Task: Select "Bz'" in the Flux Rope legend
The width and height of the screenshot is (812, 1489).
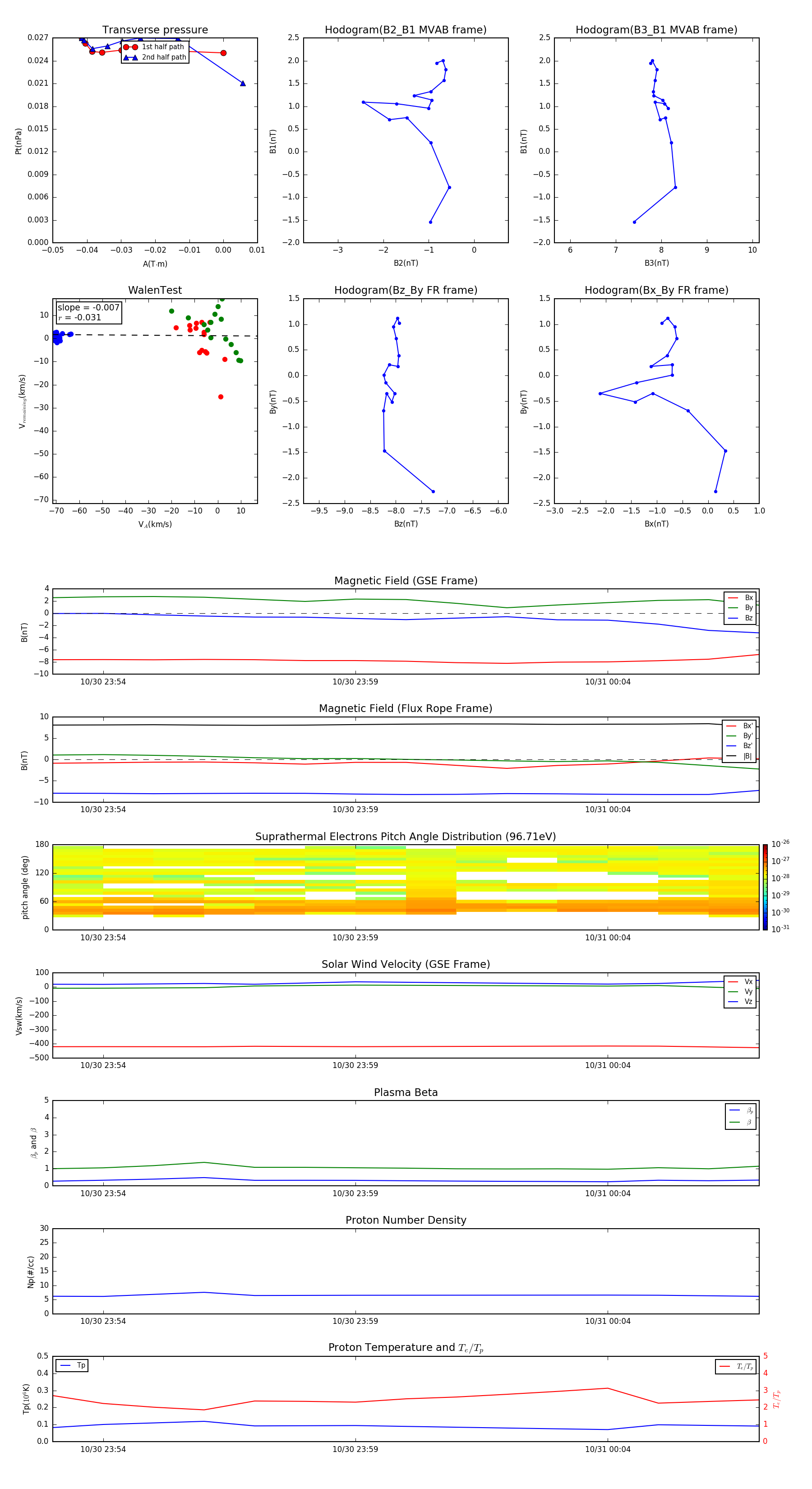Action: coord(740,746)
